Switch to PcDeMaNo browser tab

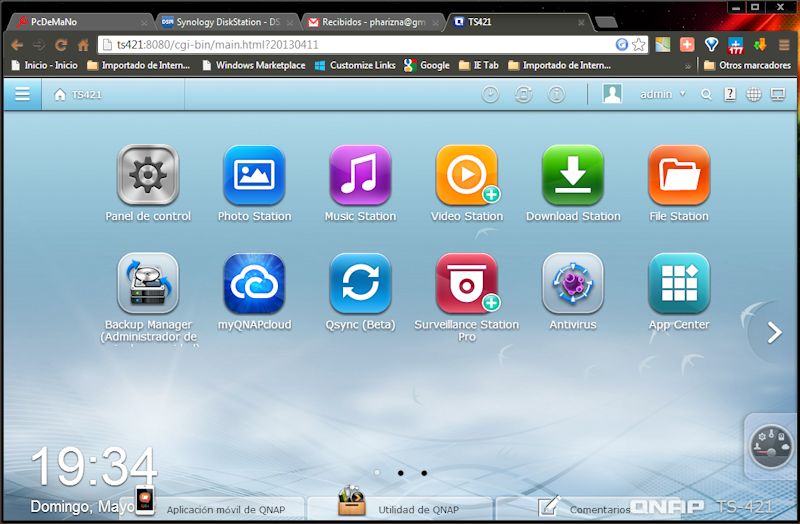(79, 22)
